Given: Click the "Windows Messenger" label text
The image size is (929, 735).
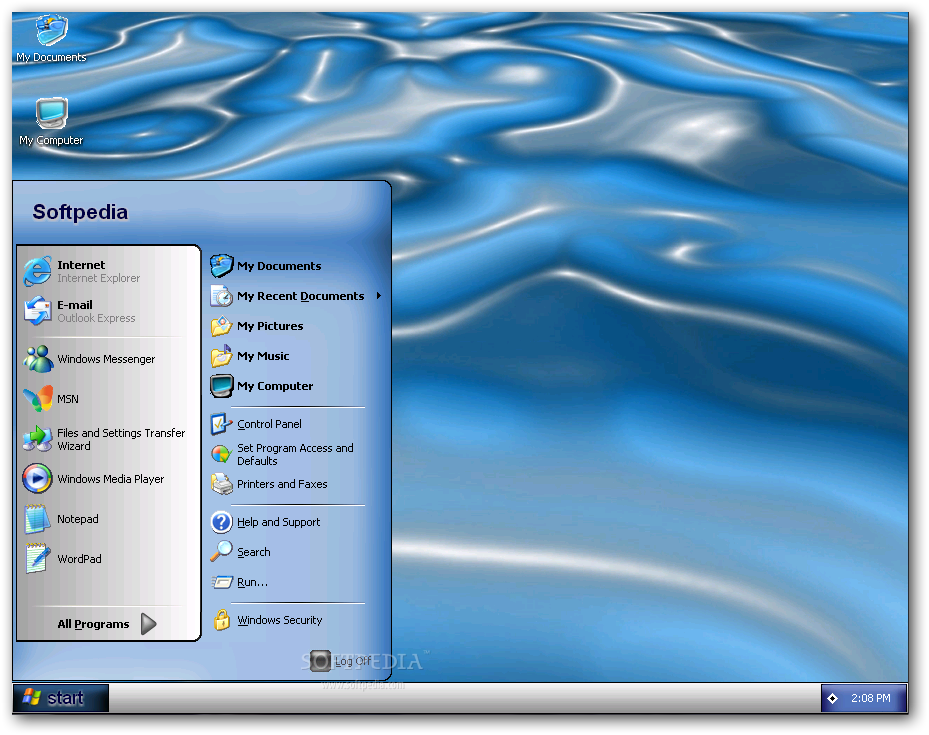Looking at the screenshot, I should (106, 359).
